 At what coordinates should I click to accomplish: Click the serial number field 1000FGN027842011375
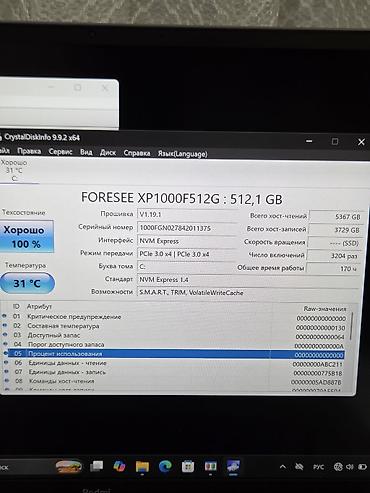[187, 228]
